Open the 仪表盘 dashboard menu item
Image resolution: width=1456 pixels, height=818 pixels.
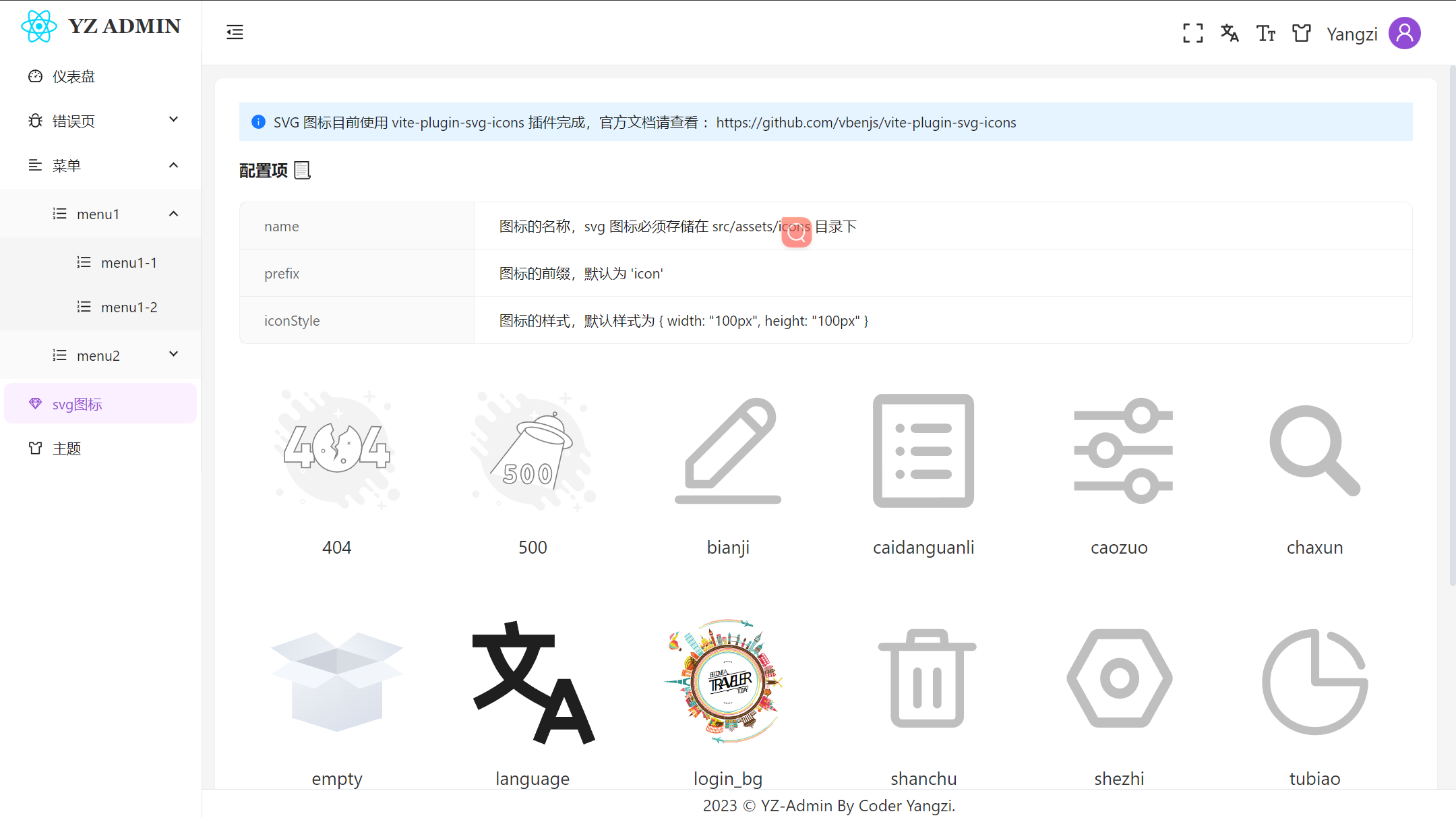74,76
